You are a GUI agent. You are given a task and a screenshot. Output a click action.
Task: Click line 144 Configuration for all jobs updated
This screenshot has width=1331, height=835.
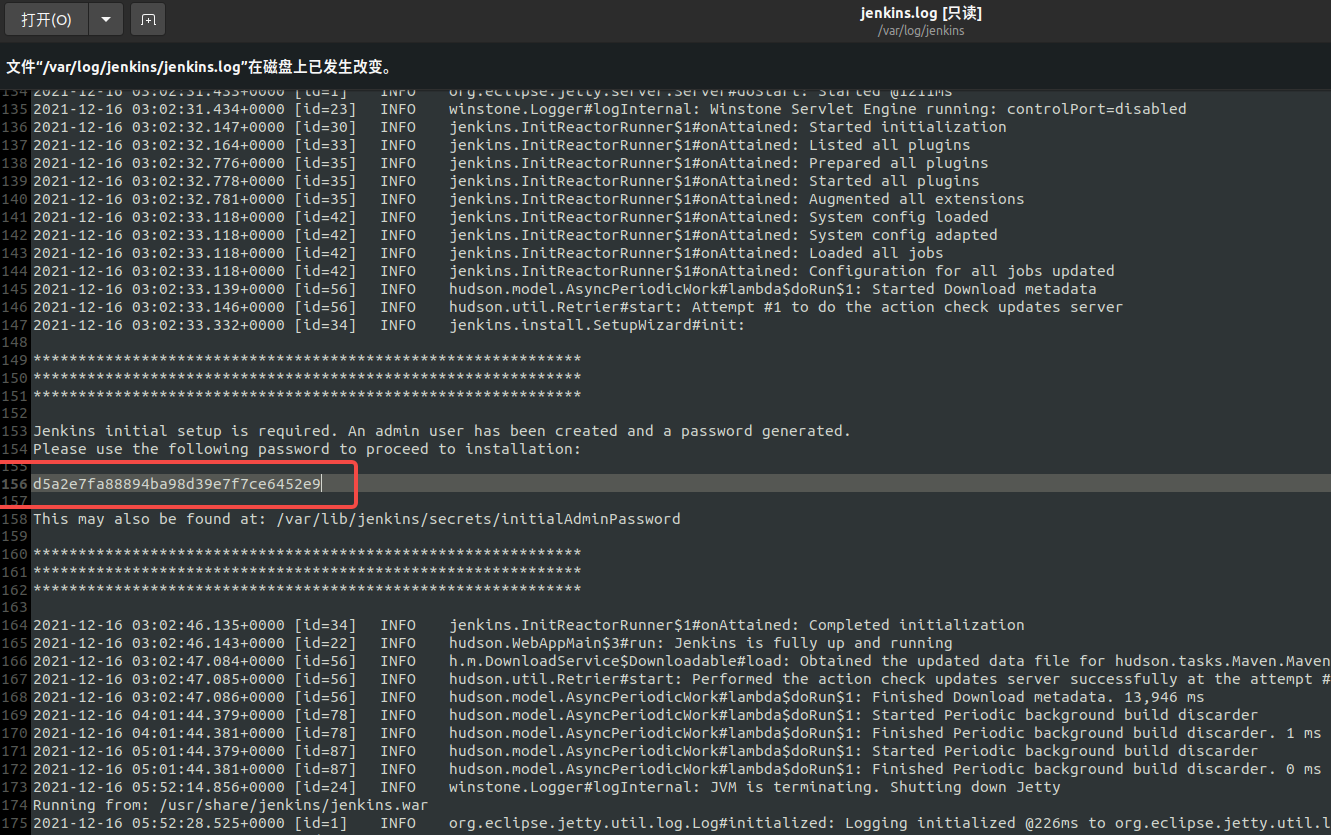pyautogui.click(x=574, y=271)
